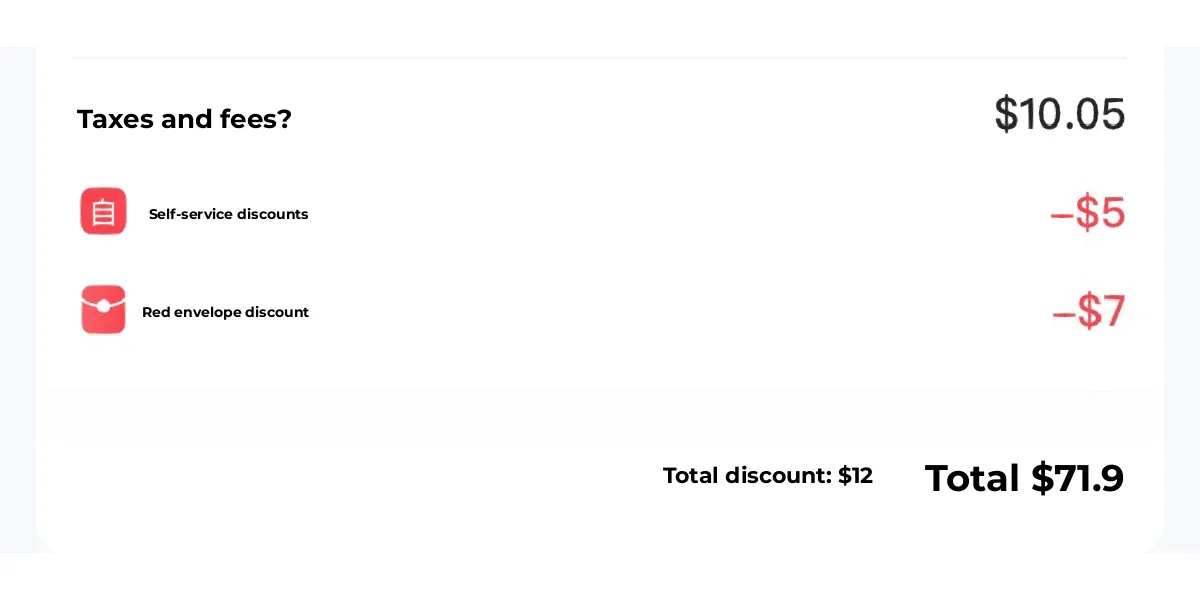The width and height of the screenshot is (1200, 600).
Task: Click the question mark after Taxes and fees
Action: click(x=285, y=119)
